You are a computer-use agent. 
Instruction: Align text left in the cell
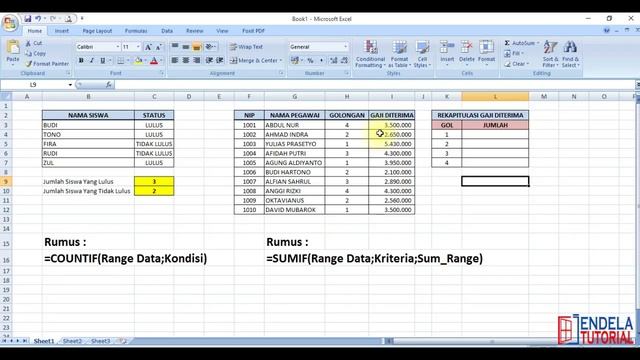click(175, 60)
